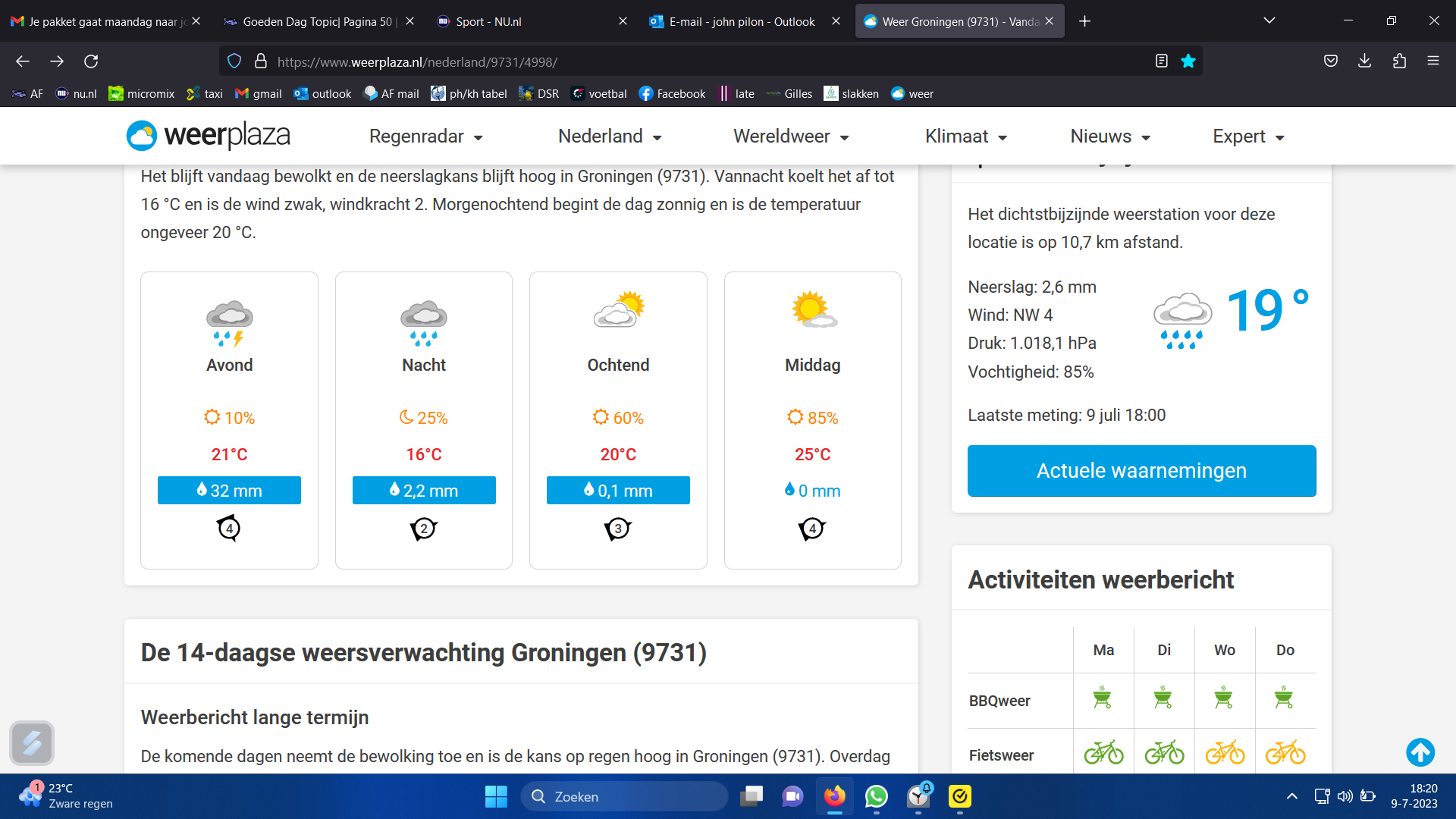Screen dimensions: 1456x819
Task: Switch to the Outlook e-mail tab
Action: click(741, 21)
